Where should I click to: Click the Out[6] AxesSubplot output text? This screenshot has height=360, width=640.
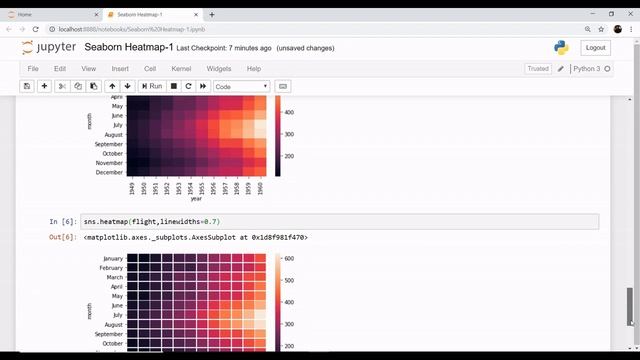196,237
